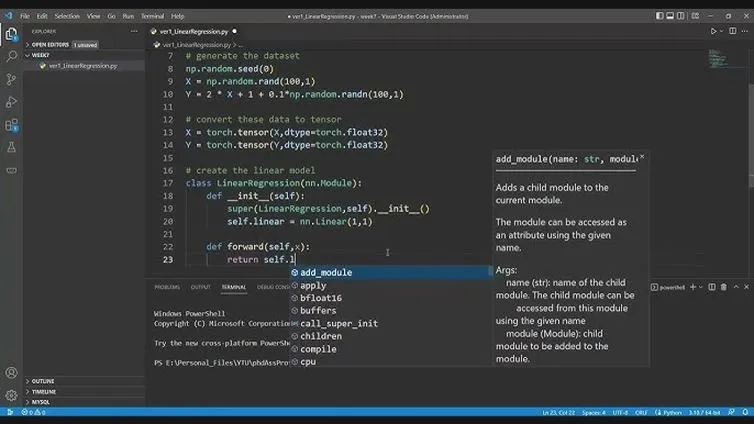Open the Run and Debug view
This screenshot has width=754, height=424.
[x=11, y=102]
